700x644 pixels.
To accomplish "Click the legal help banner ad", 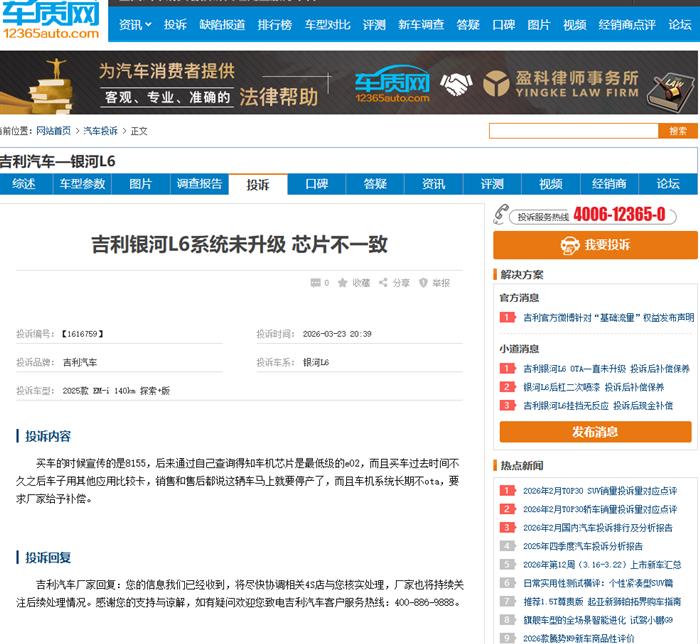I will 349,84.
